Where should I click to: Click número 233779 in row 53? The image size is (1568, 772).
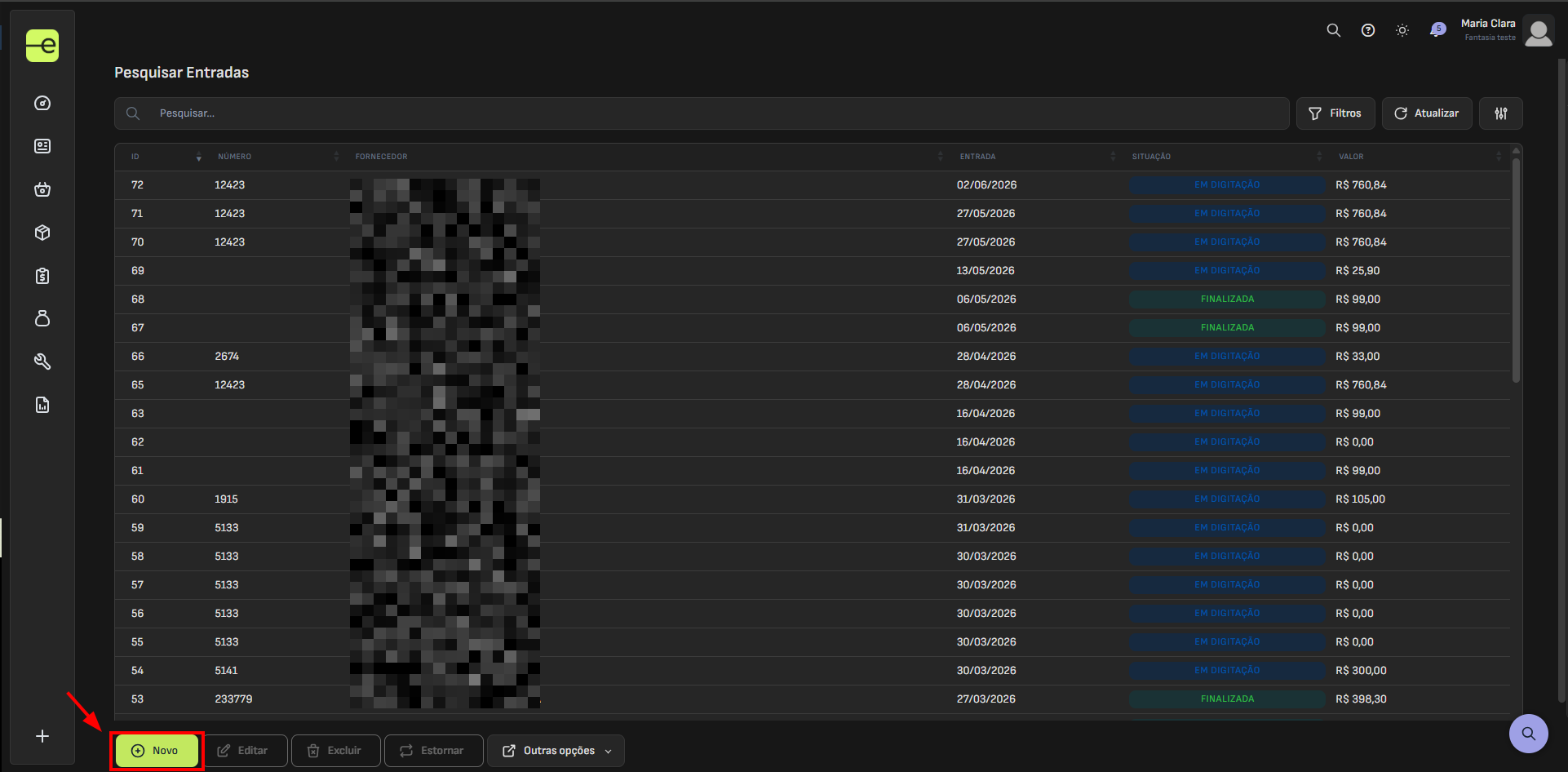coord(233,699)
